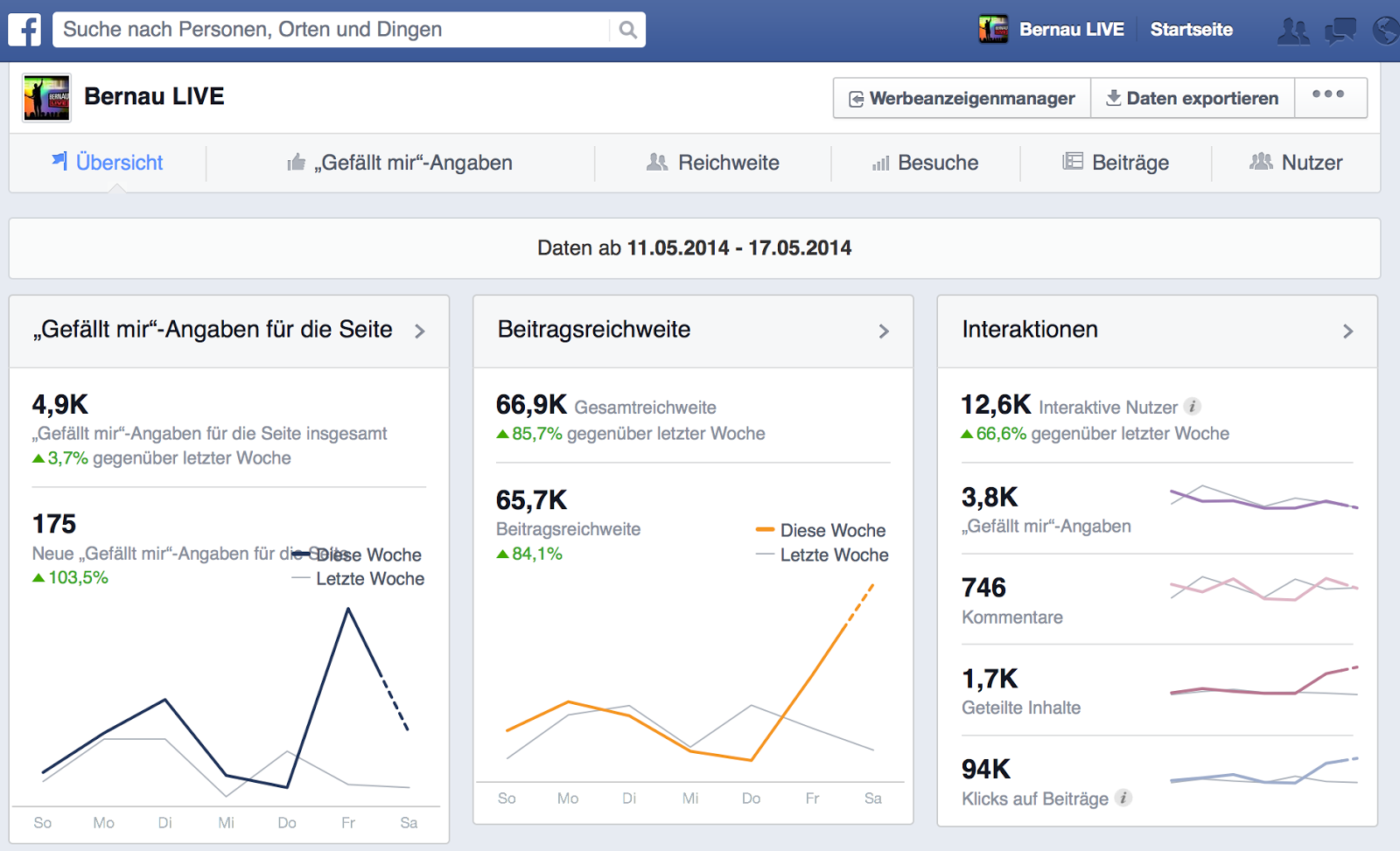The height and width of the screenshot is (851, 1400).
Task: Click the 746 Kommentare value
Action: tap(983, 588)
